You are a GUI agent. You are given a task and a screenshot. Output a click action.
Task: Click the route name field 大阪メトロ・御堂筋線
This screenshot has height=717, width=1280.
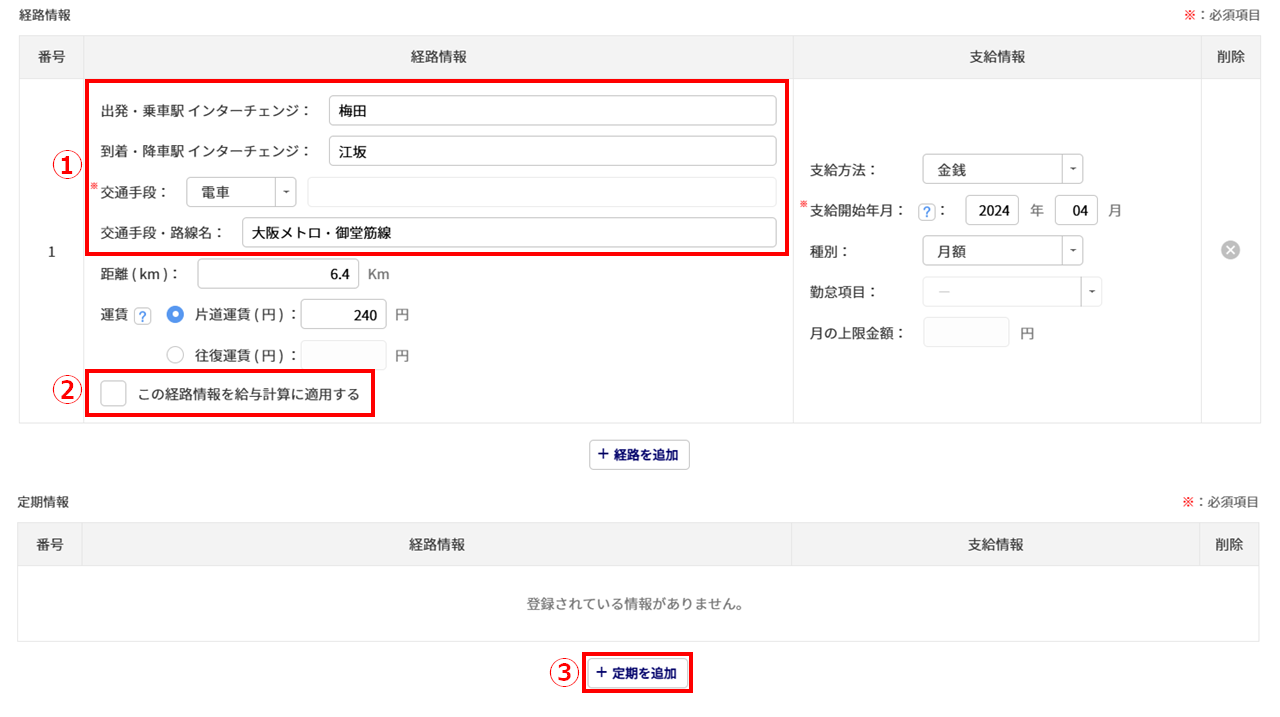pos(509,232)
